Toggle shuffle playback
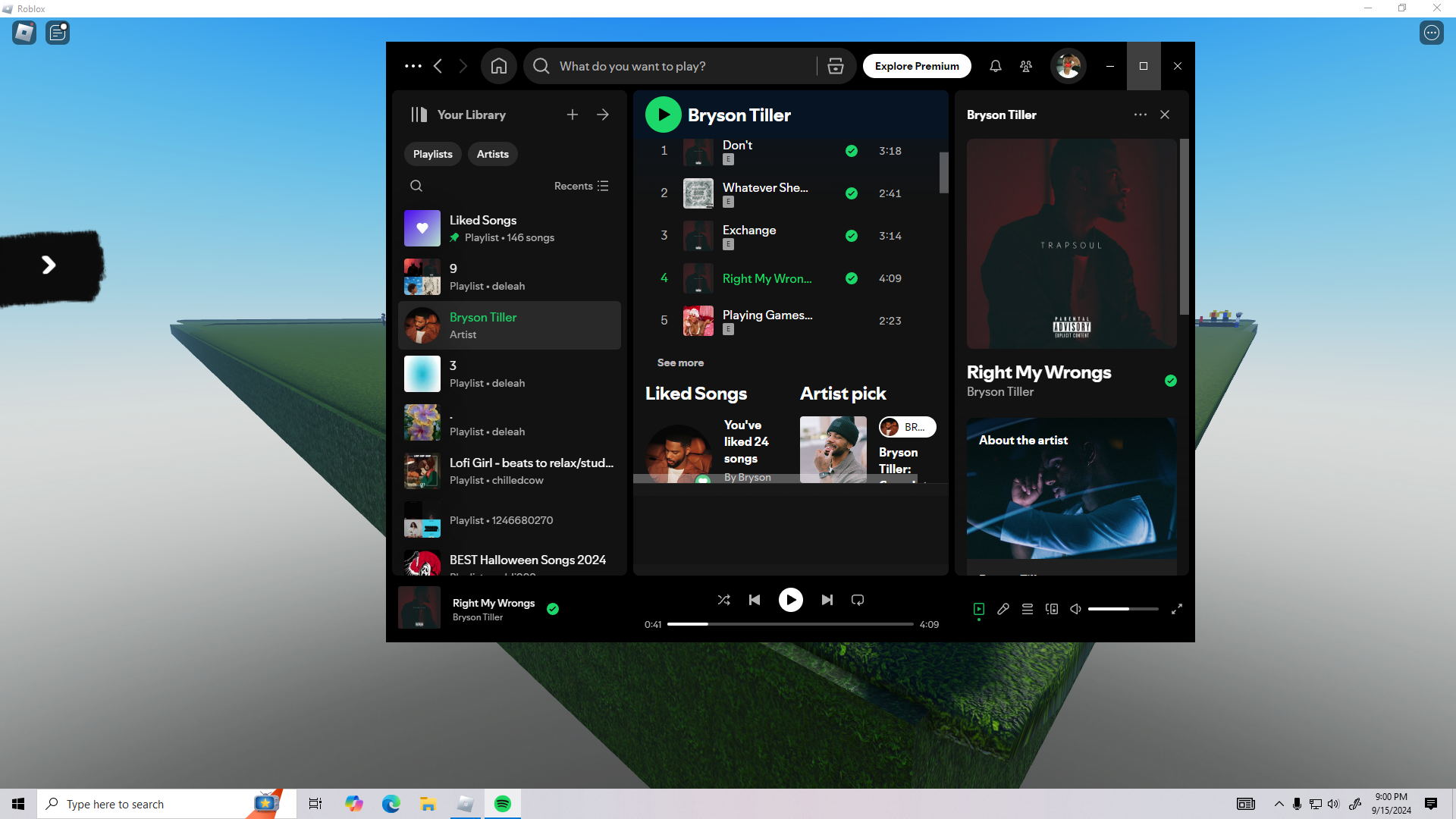The width and height of the screenshot is (1456, 819). [723, 600]
